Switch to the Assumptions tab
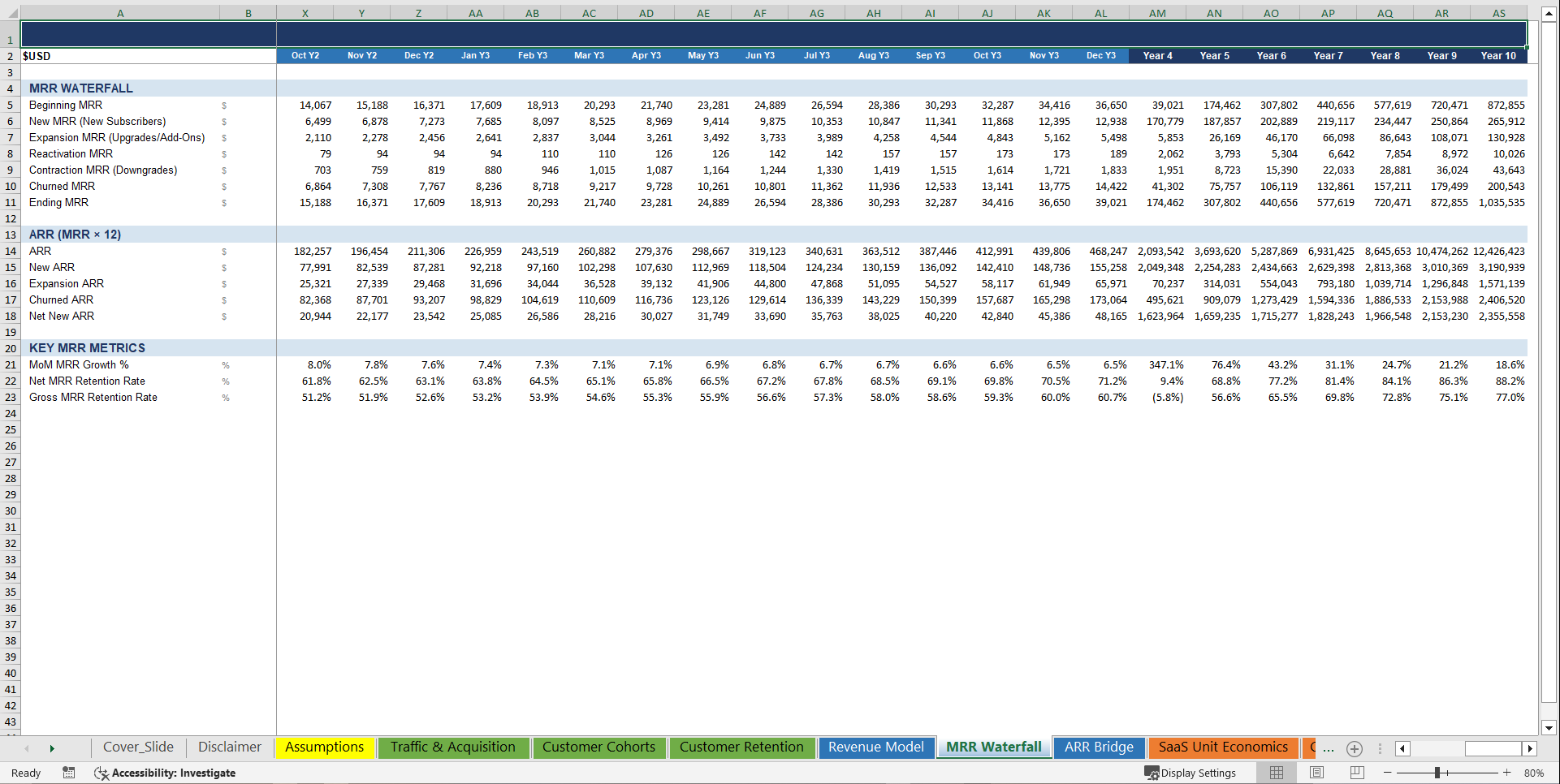 tap(324, 747)
